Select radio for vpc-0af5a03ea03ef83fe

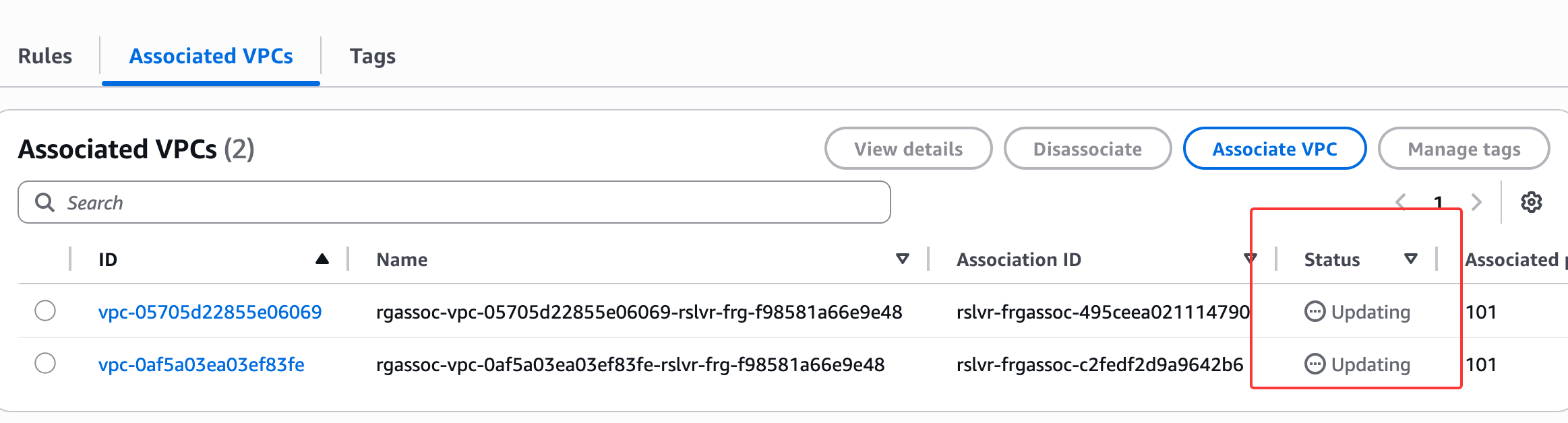[x=45, y=363]
